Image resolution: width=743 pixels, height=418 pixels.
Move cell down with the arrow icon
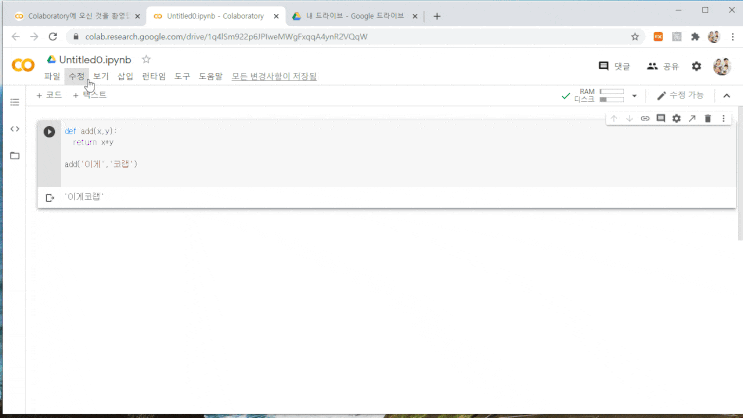point(629,118)
